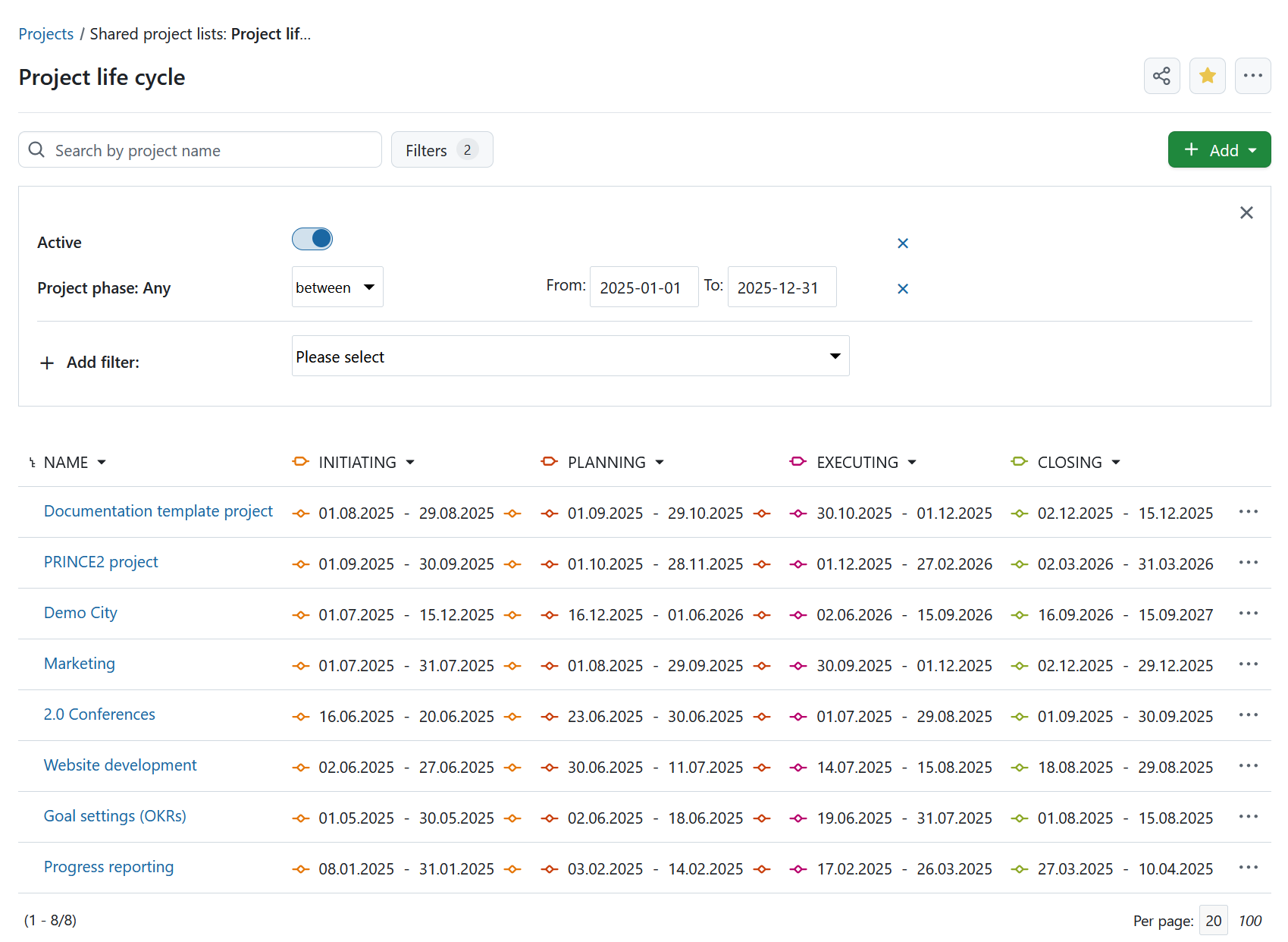Disable the Active filter toggle
1288x942 pixels.
312,239
